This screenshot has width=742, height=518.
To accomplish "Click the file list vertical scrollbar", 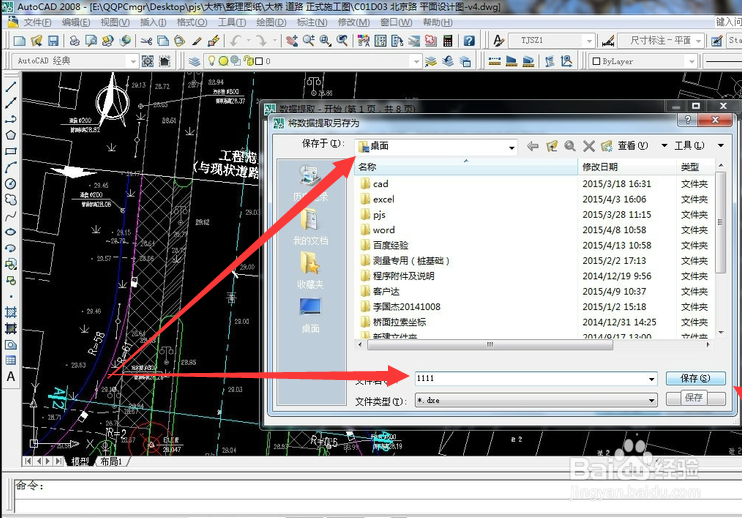I will point(720,222).
